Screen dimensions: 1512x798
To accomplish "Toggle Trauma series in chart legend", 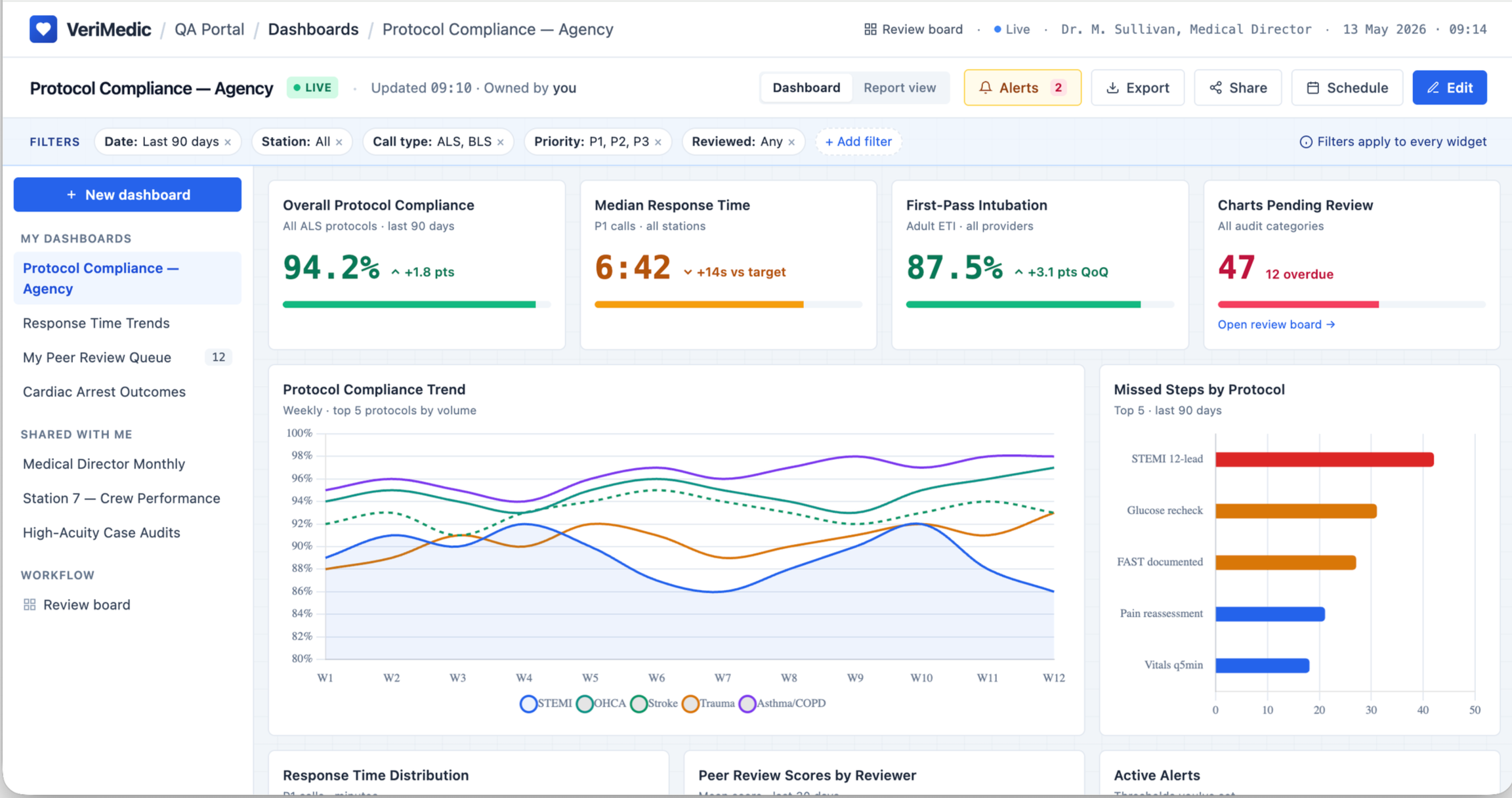I will coord(708,703).
